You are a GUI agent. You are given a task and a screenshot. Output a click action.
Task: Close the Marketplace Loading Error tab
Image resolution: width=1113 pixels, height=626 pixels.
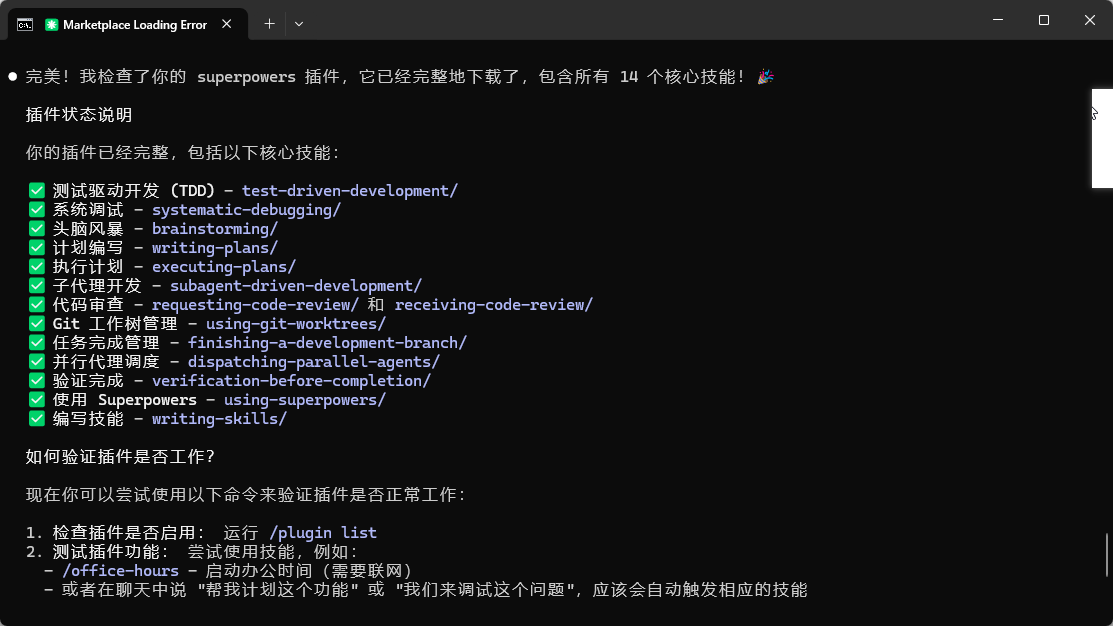click(x=226, y=24)
